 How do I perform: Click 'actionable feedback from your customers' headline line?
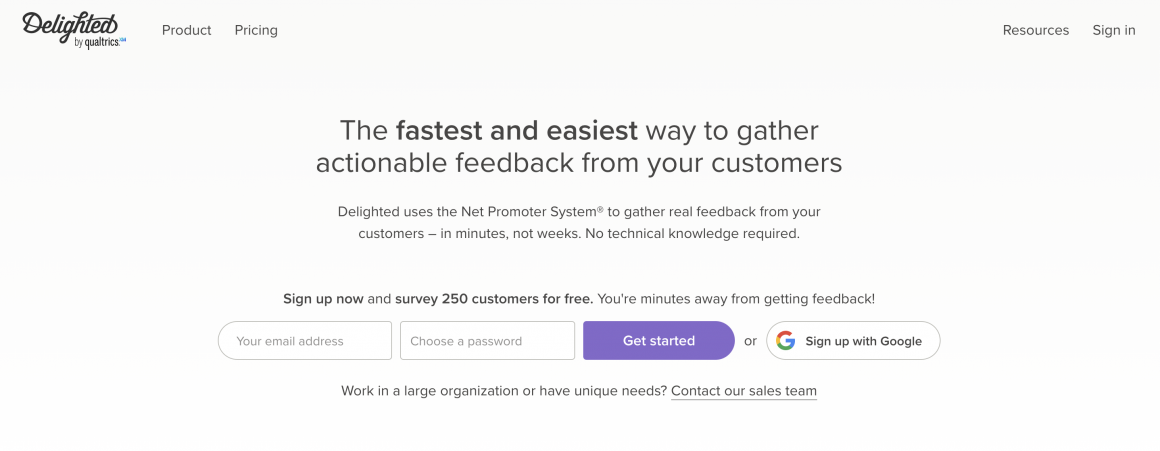click(579, 163)
